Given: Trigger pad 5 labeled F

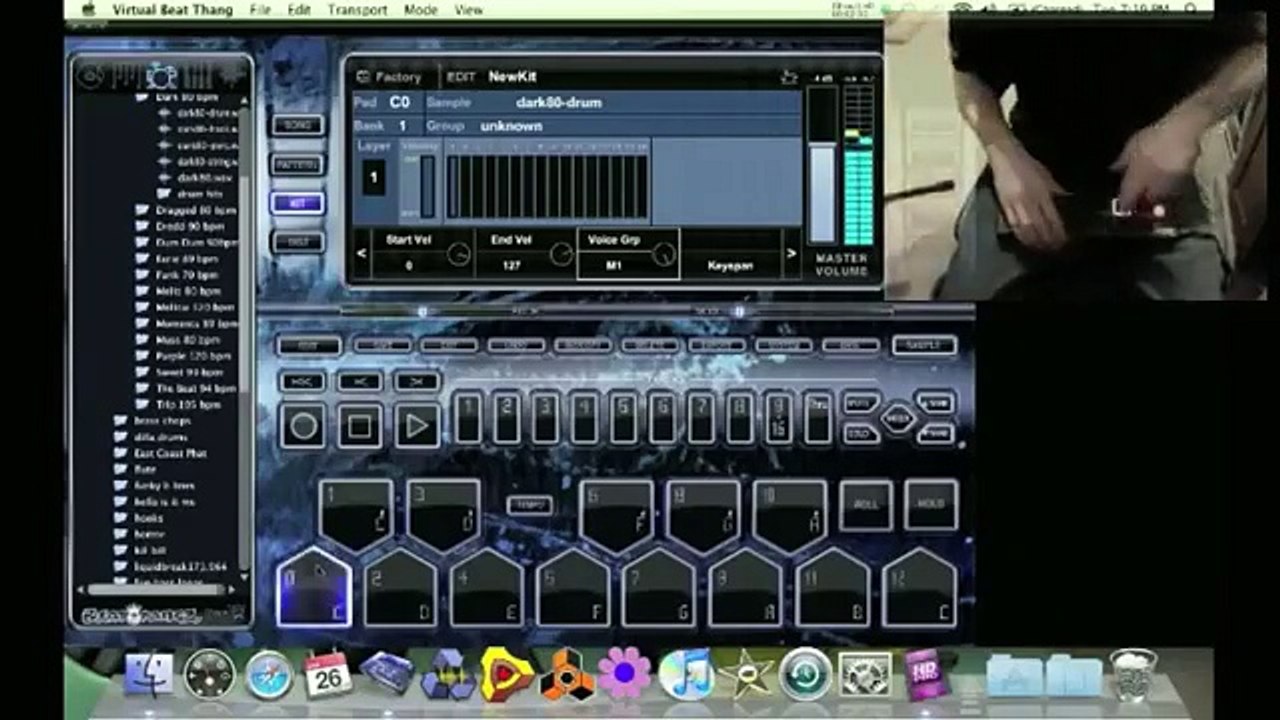Looking at the screenshot, I should [572, 588].
